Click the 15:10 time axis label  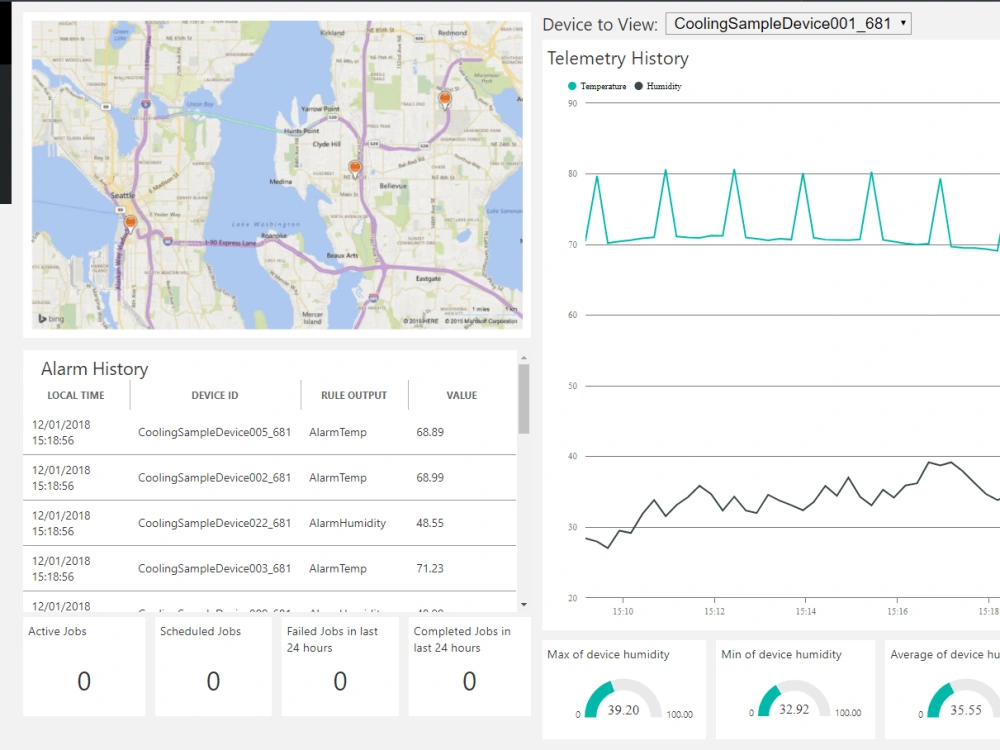pos(623,612)
